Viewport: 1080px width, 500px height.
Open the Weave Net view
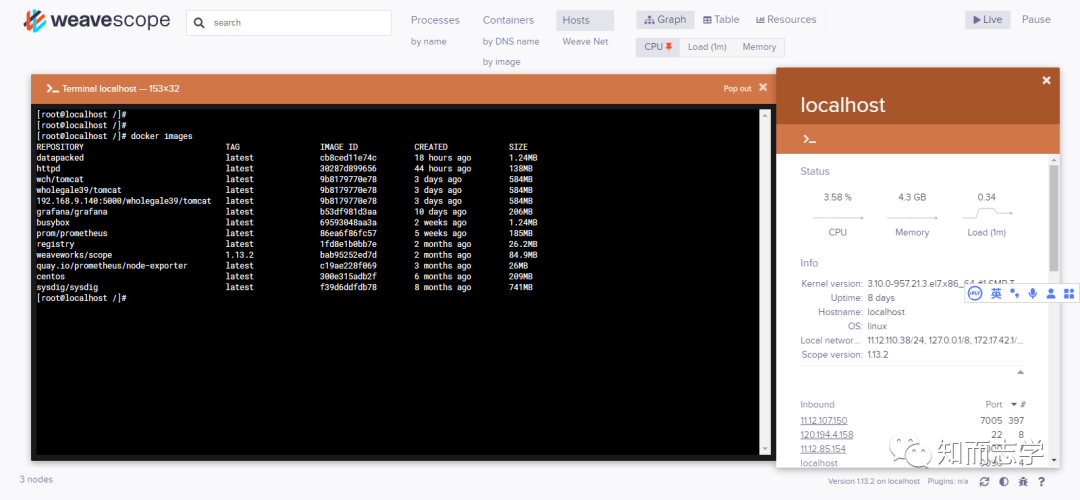(x=585, y=41)
